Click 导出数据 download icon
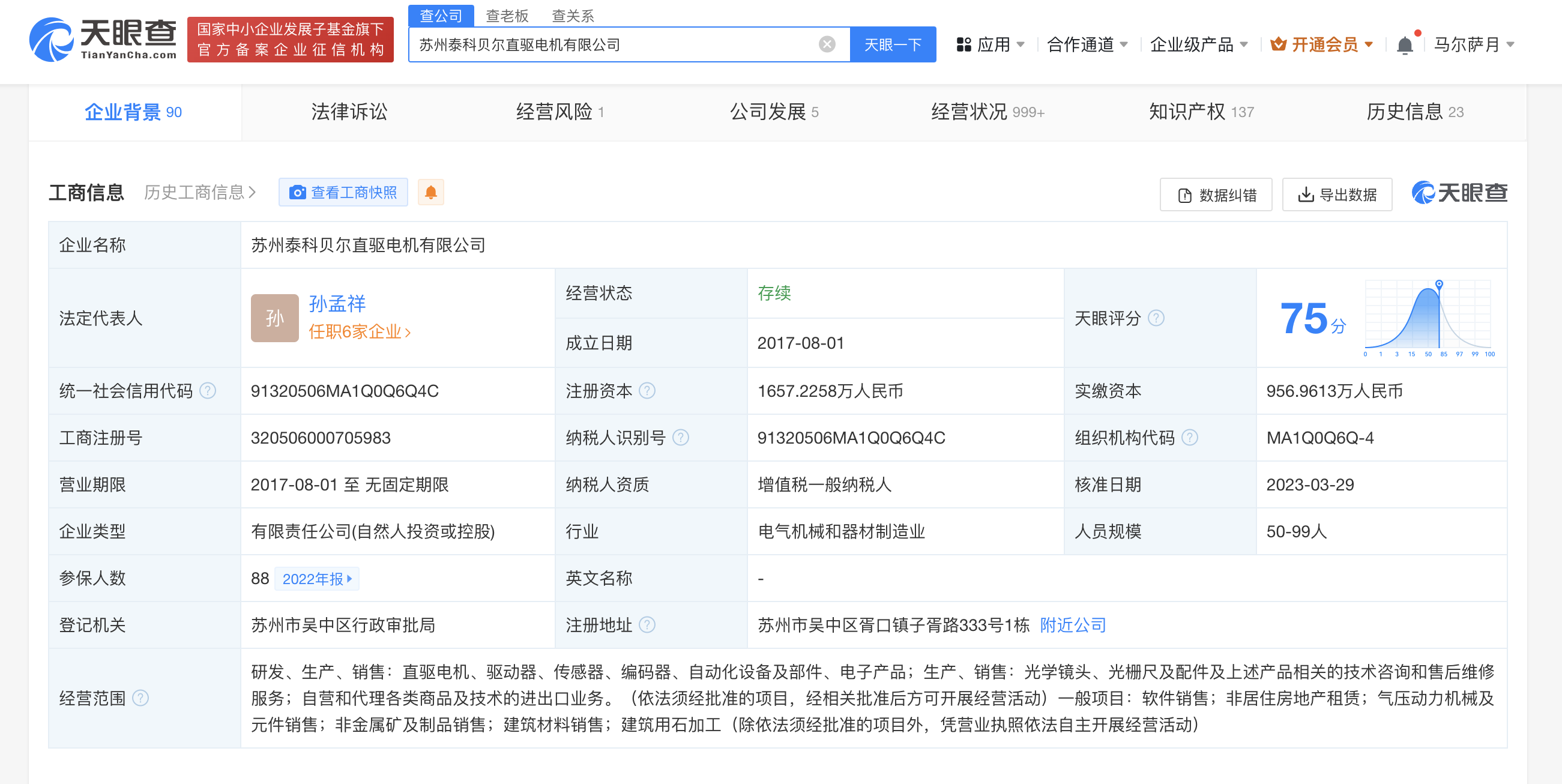This screenshot has height=784, width=1562. point(1305,194)
